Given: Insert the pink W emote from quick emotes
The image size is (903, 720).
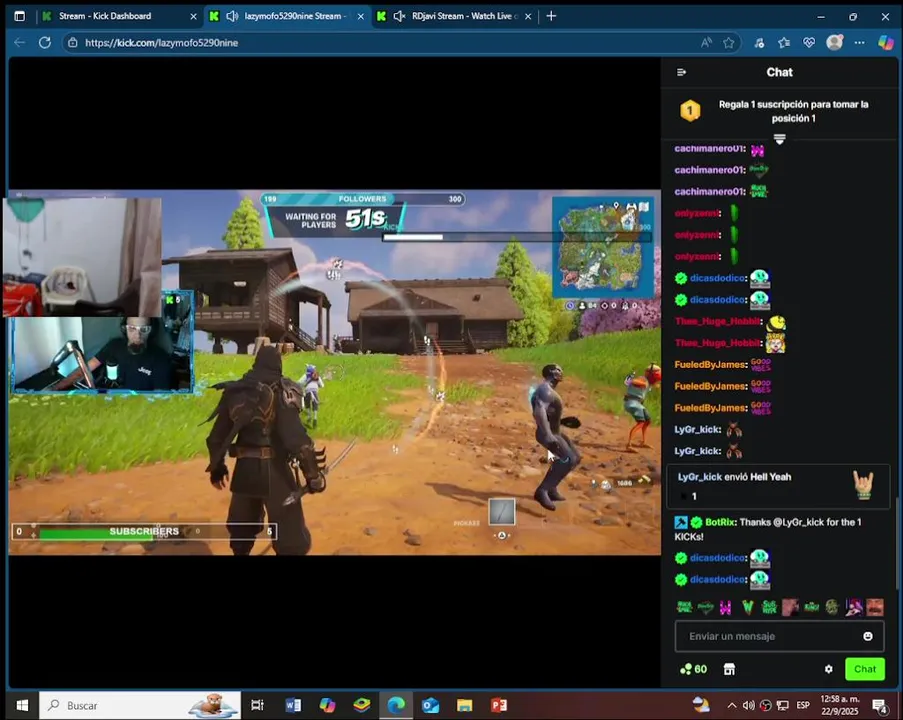Looking at the screenshot, I should (726, 607).
